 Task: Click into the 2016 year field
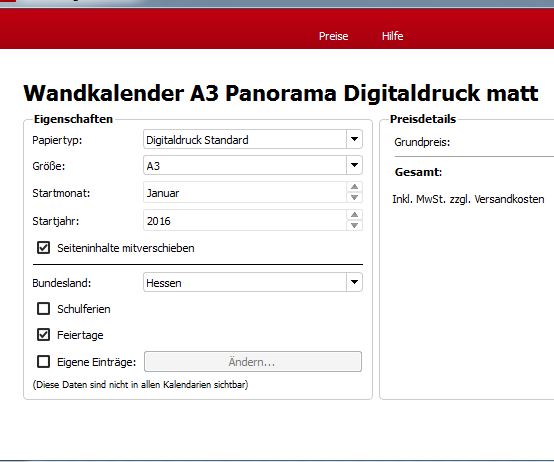pyautogui.click(x=245, y=220)
